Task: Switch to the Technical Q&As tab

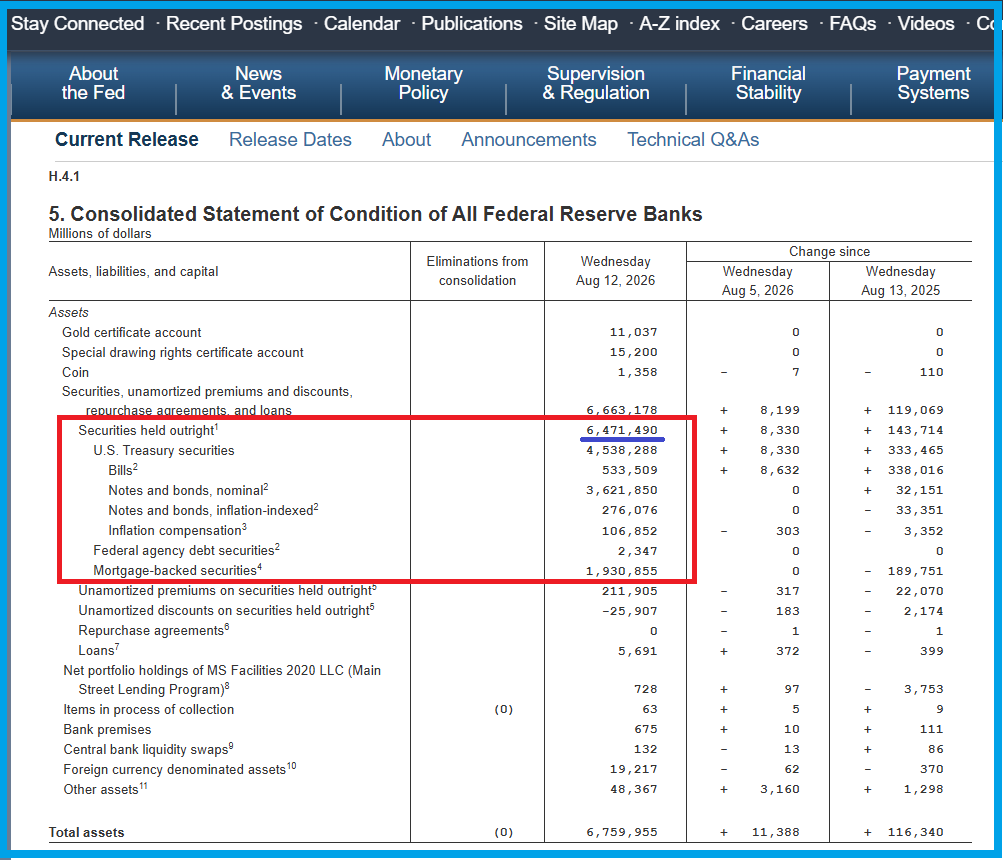Action: 693,139
